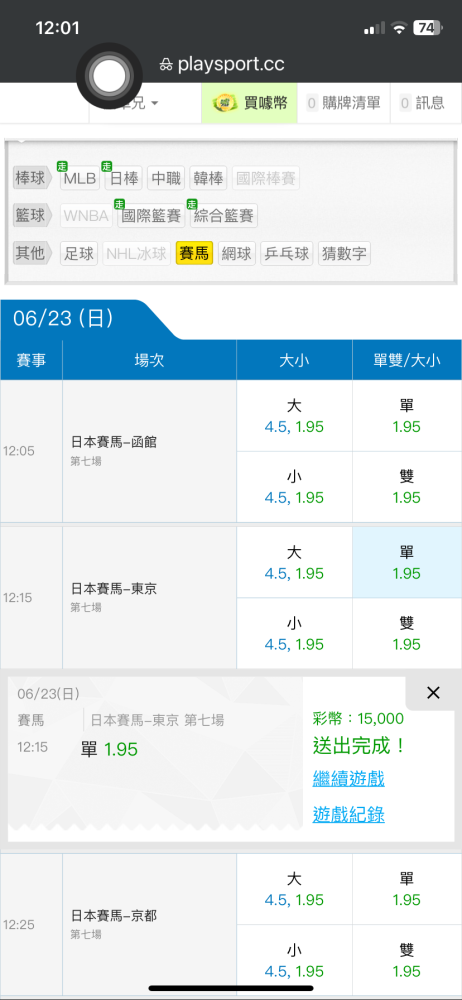
Task: Click 日本賽馬-函館 event name
Action: pos(114,442)
